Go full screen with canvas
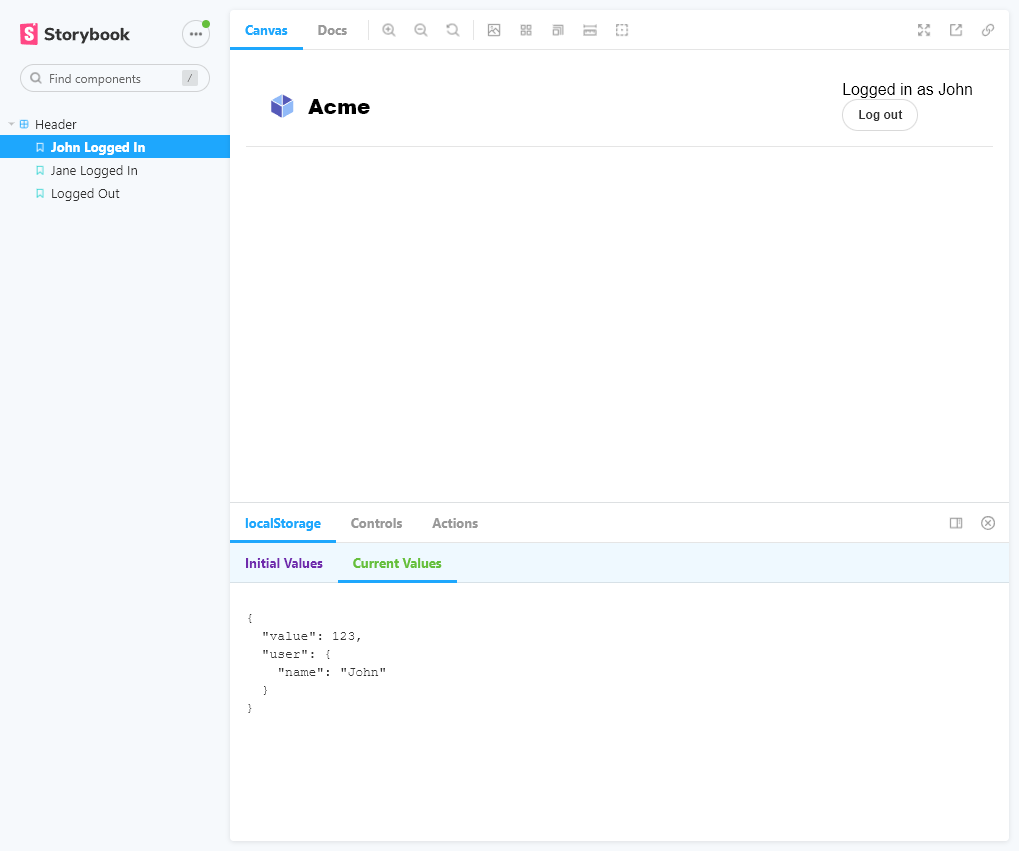1019x851 pixels. pos(923,30)
